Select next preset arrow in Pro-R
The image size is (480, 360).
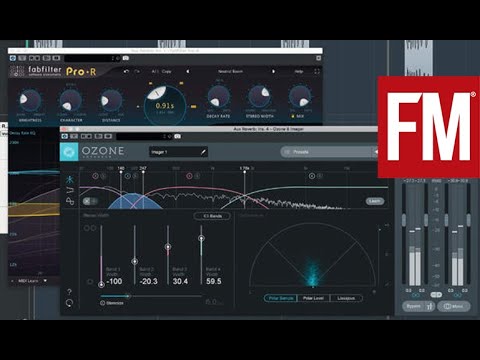273,71
